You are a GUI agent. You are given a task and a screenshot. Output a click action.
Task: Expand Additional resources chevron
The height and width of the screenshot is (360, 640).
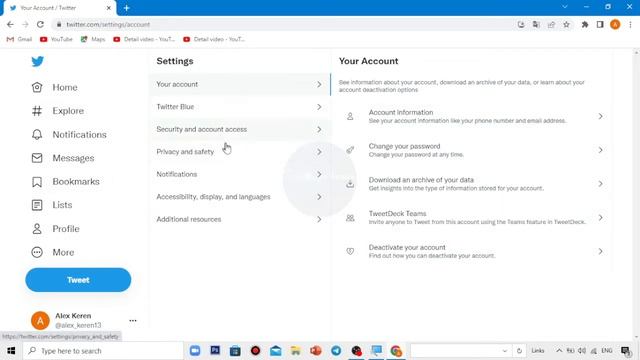(x=319, y=219)
